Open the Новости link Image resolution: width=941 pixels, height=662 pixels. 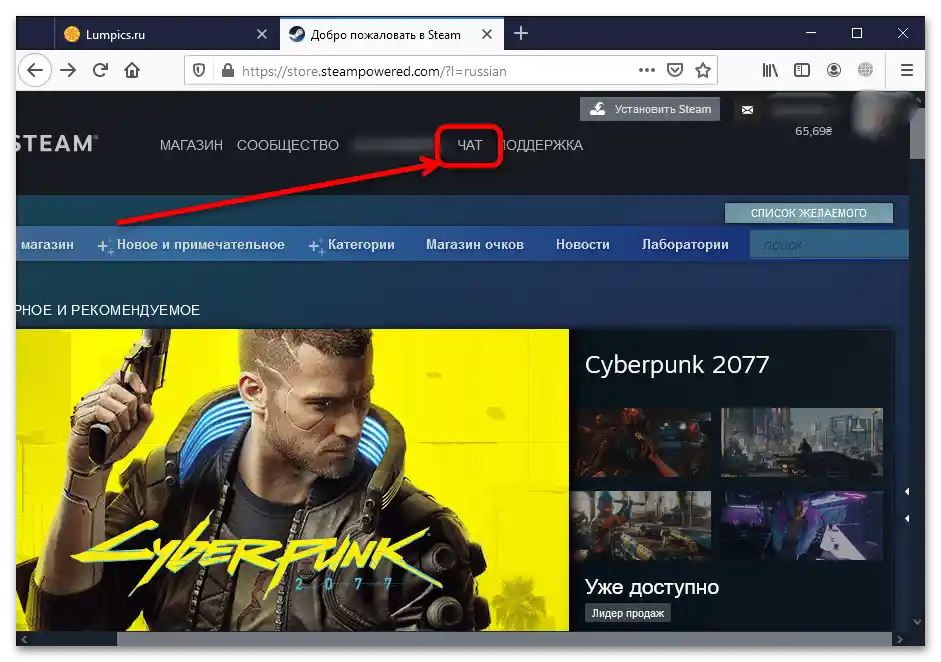click(582, 245)
